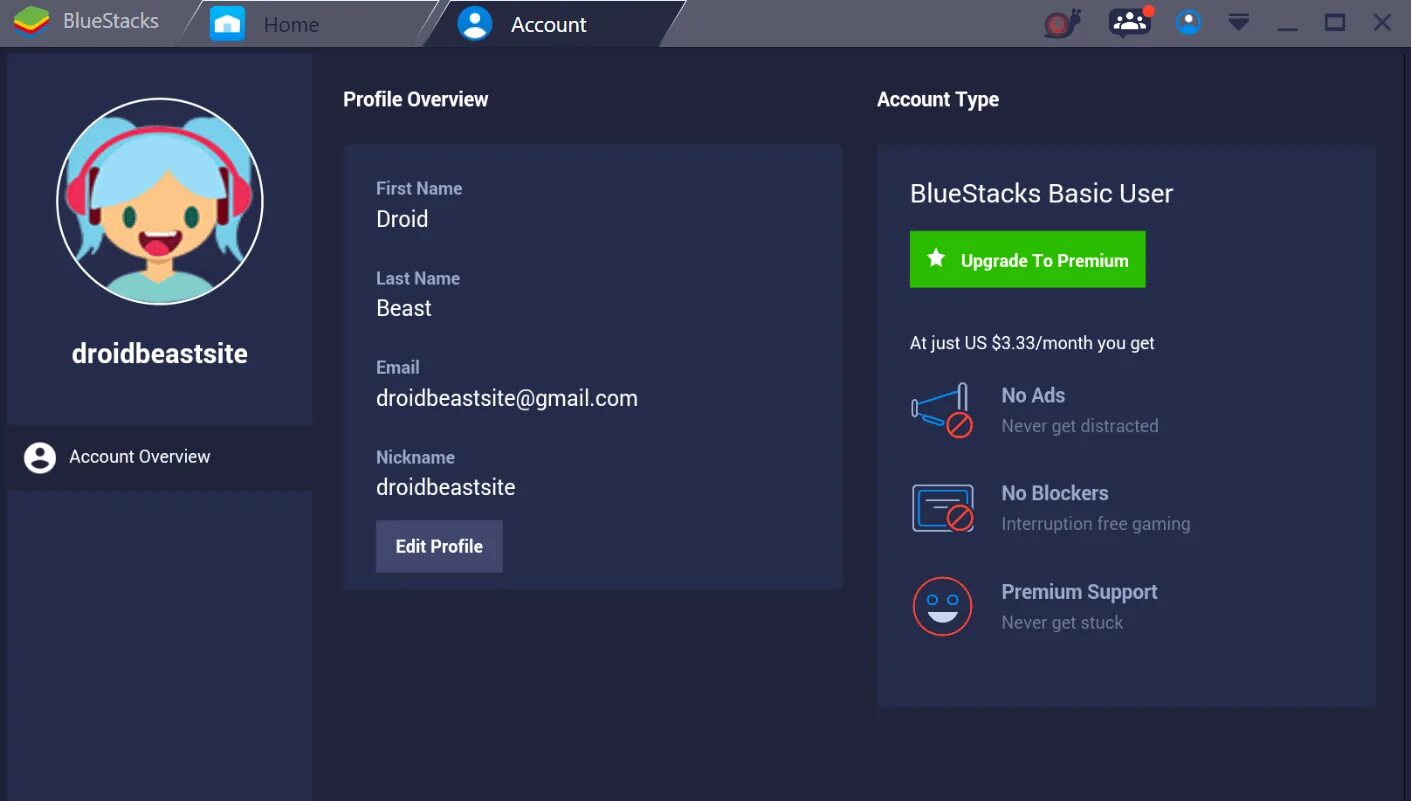Click the Account tab person icon

pos(475,23)
